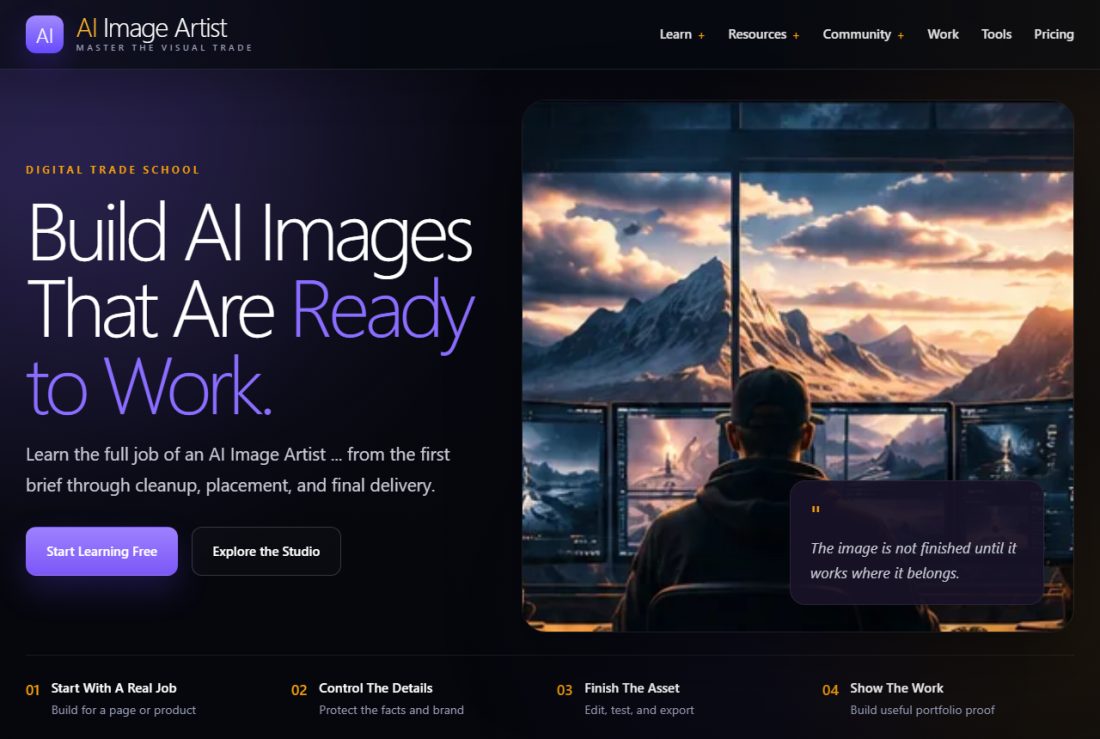Expand the Learn menu
The image size is (1100, 739).
(x=682, y=34)
